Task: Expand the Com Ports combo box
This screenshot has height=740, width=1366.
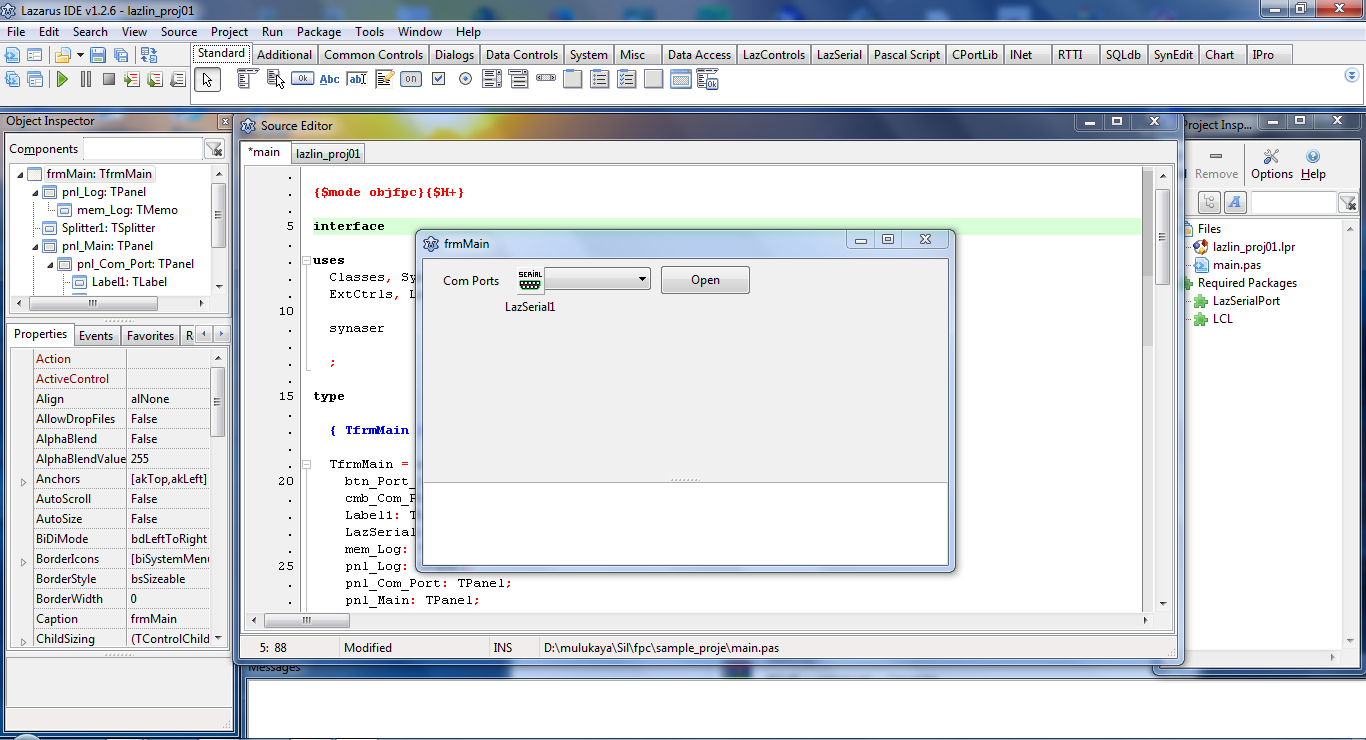Action: [643, 280]
